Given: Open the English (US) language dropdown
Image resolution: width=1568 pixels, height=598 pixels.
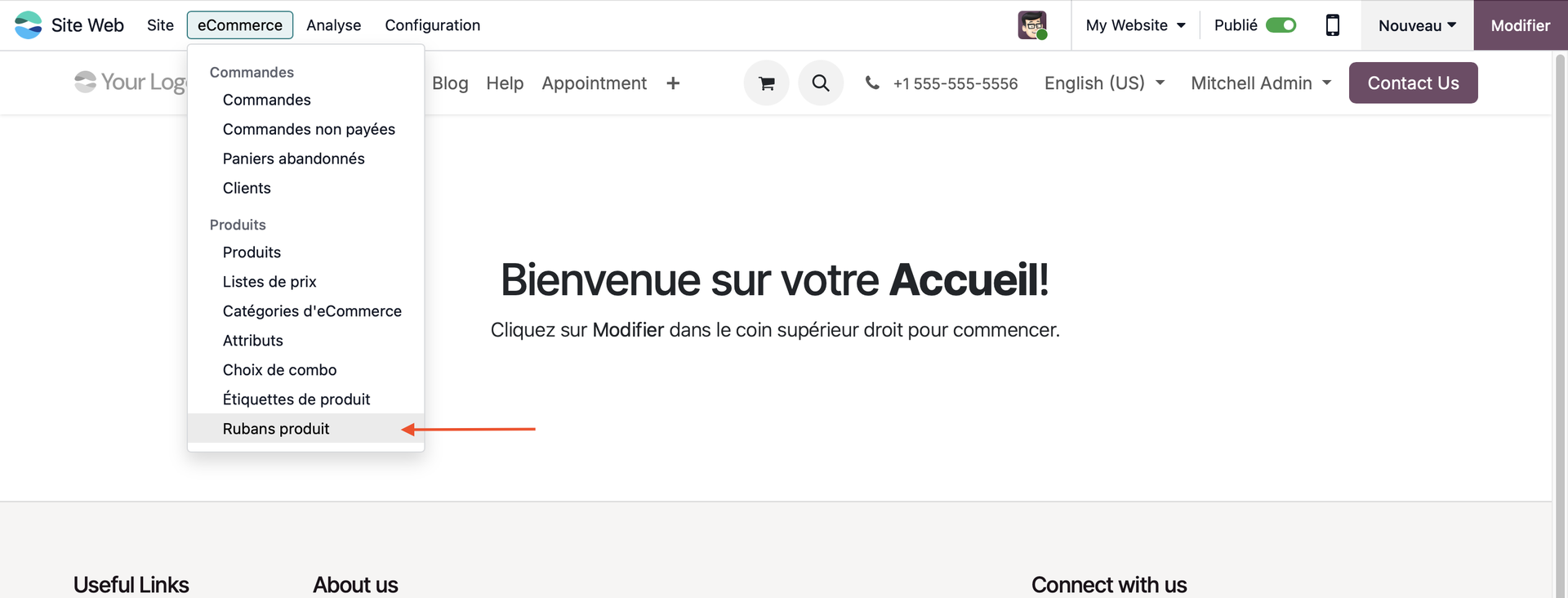Looking at the screenshot, I should (1104, 83).
